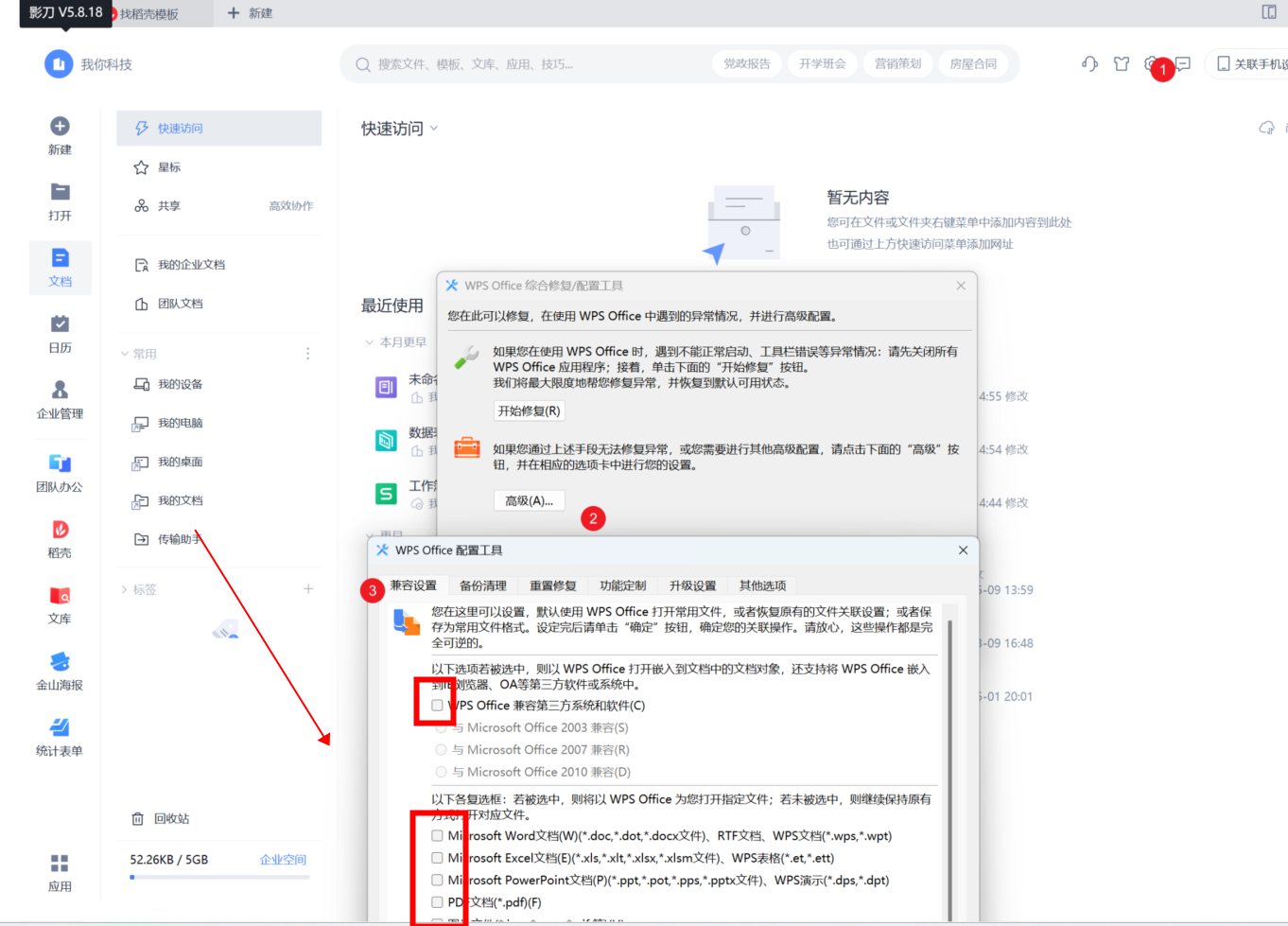This screenshot has width=1288, height=926.
Task: Check WPS Office 兼容第三方系统和软件 checkbox
Action: click(x=437, y=706)
